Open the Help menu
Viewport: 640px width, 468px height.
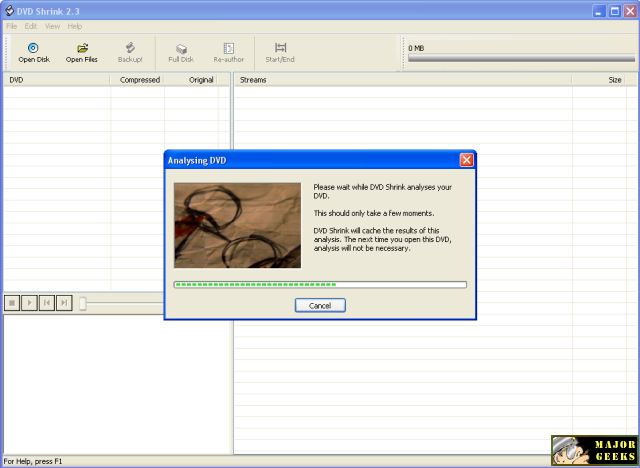coord(75,27)
